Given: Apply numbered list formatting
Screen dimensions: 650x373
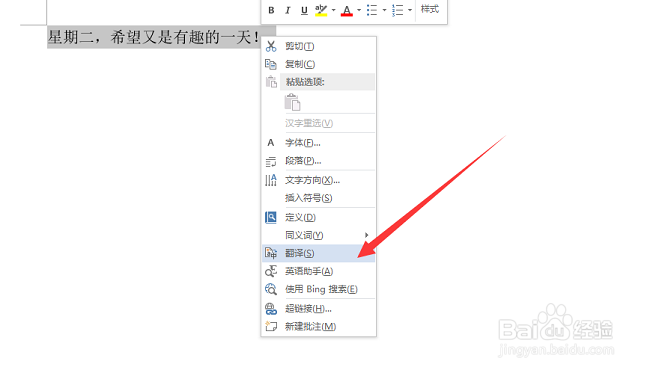Looking at the screenshot, I should (x=398, y=10).
